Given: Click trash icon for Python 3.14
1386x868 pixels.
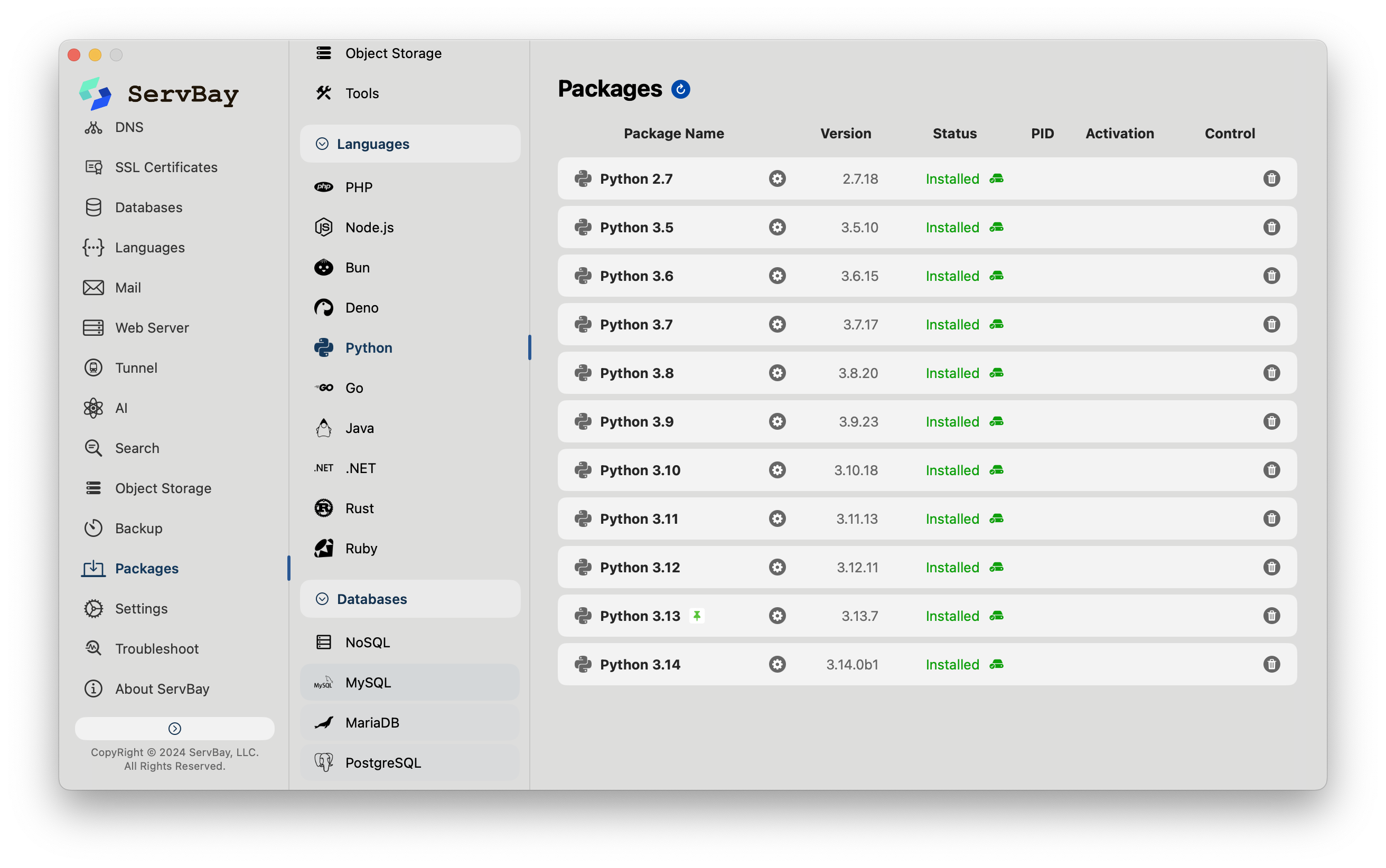Looking at the screenshot, I should 1271,664.
